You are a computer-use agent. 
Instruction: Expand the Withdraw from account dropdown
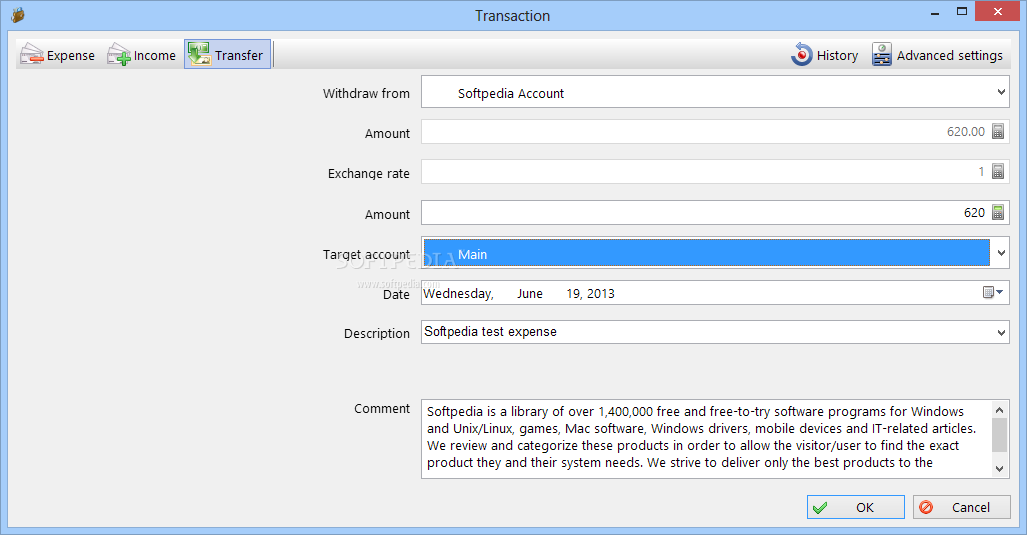click(1001, 92)
